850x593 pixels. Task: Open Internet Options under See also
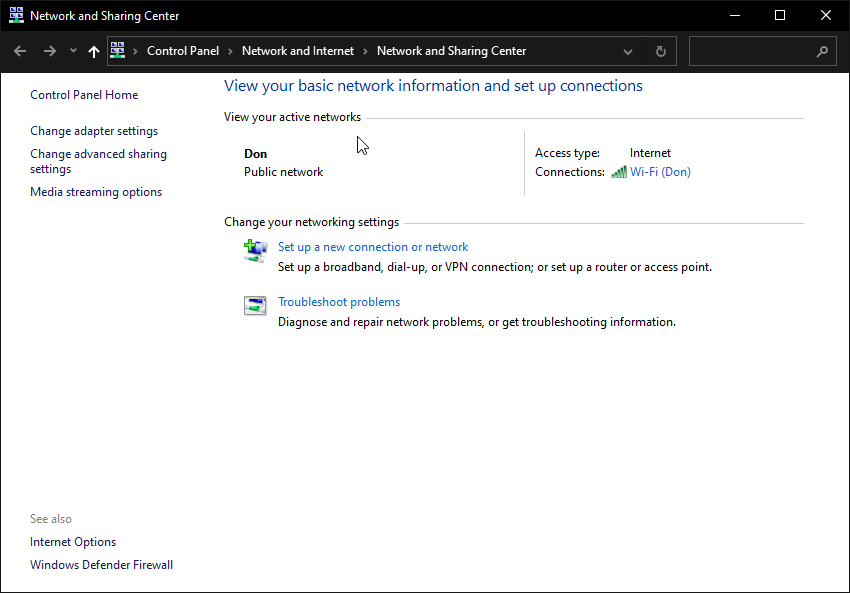(x=73, y=542)
